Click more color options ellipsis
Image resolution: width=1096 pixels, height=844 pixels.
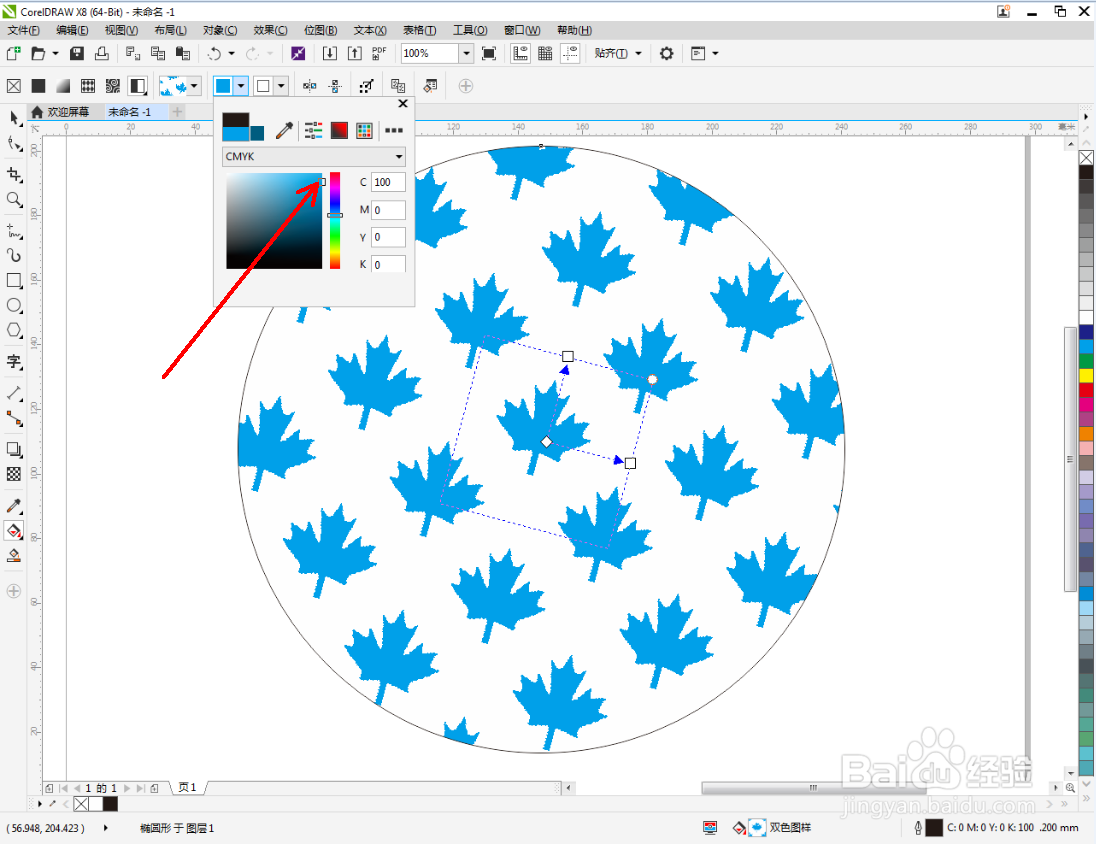pos(394,130)
